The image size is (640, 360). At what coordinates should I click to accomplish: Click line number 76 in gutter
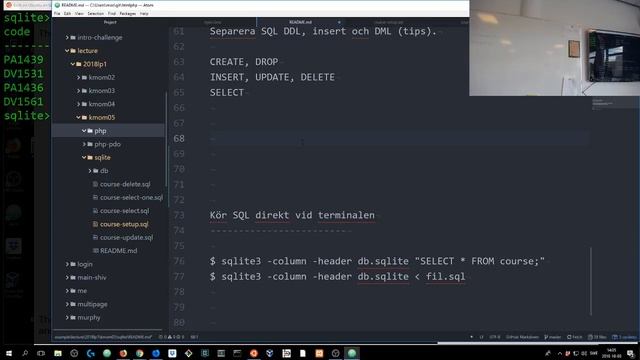coord(179,261)
